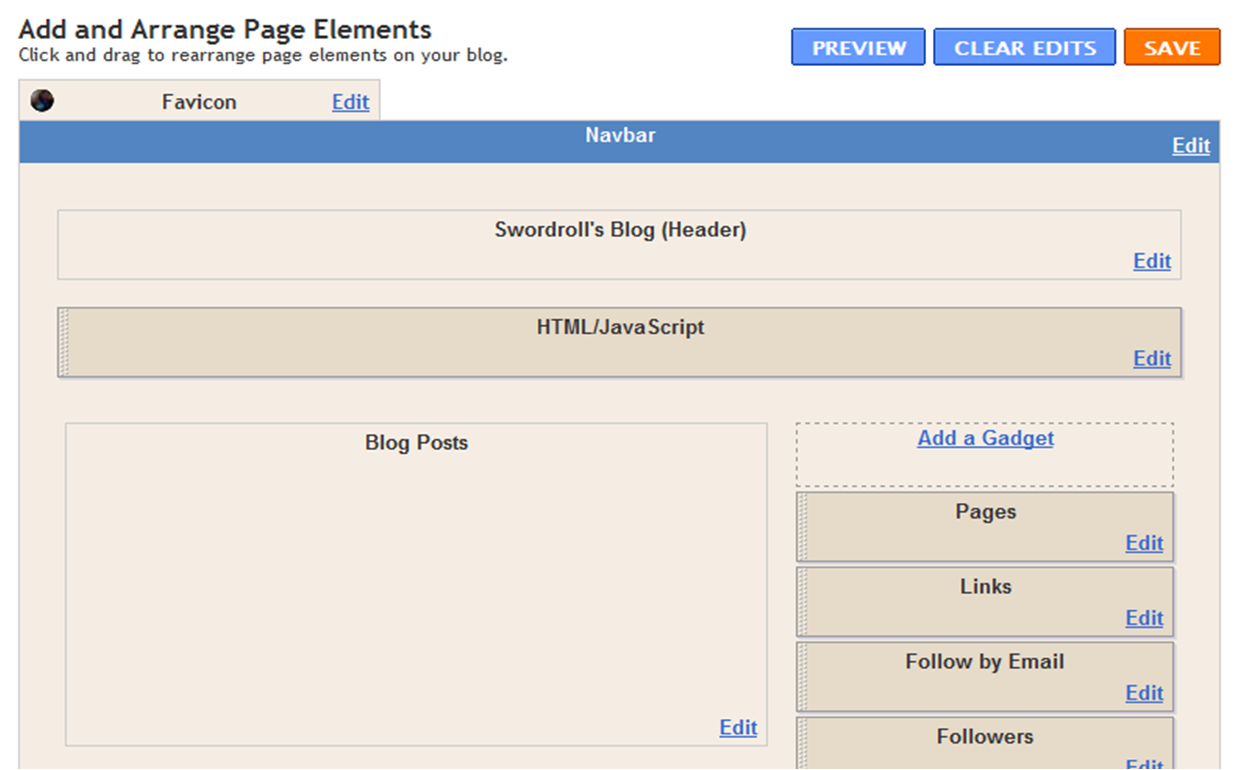
Task: Edit the HTML/JavaScript gadget
Action: pos(1152,359)
